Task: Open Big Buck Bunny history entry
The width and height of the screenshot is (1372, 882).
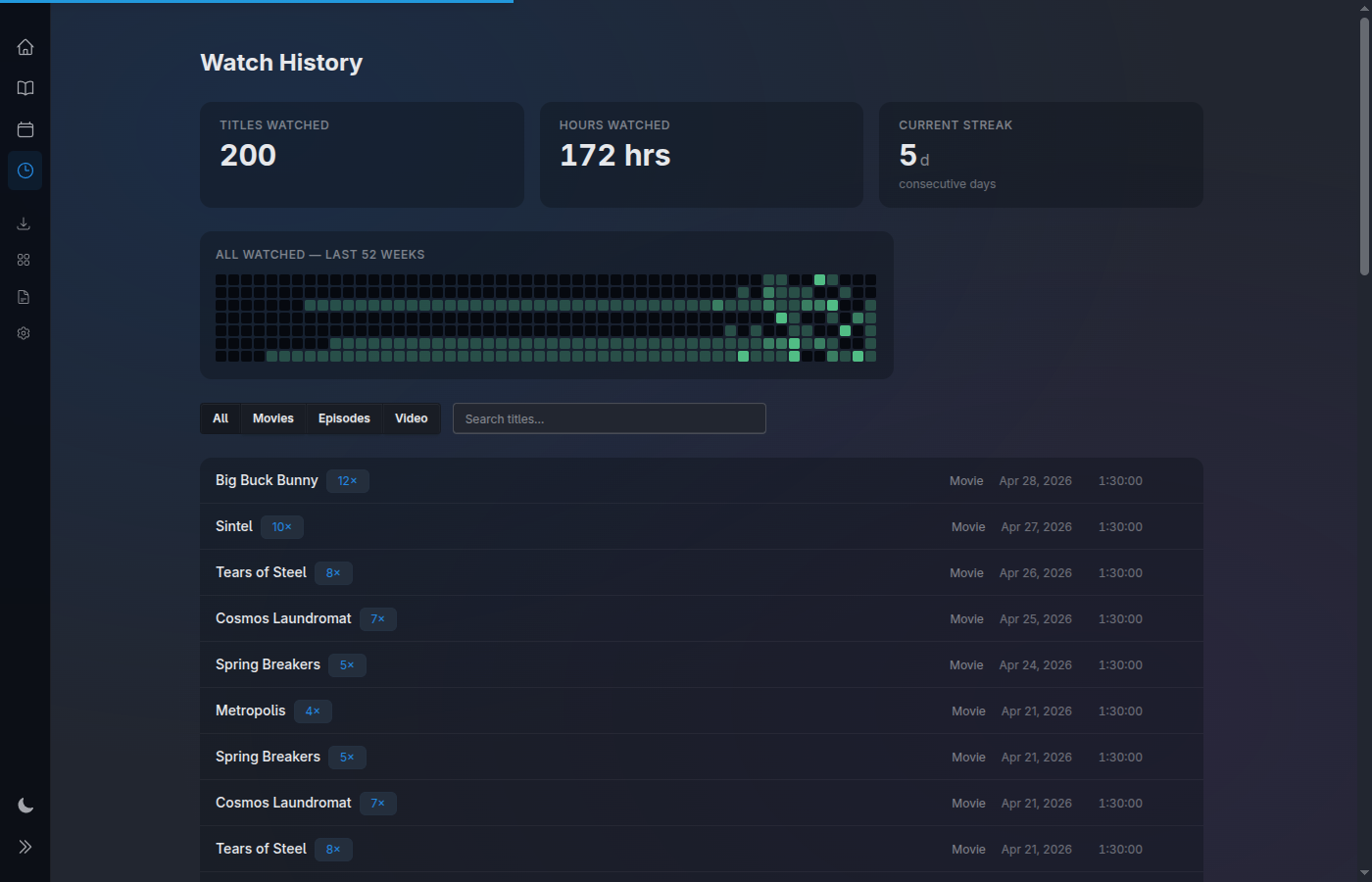Action: [702, 480]
